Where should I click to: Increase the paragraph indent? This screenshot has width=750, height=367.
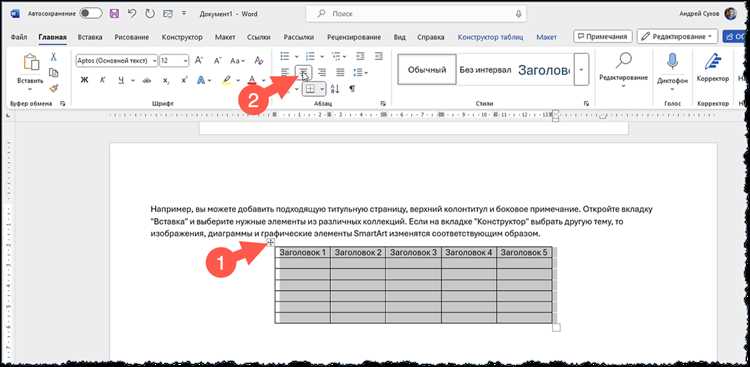(378, 56)
